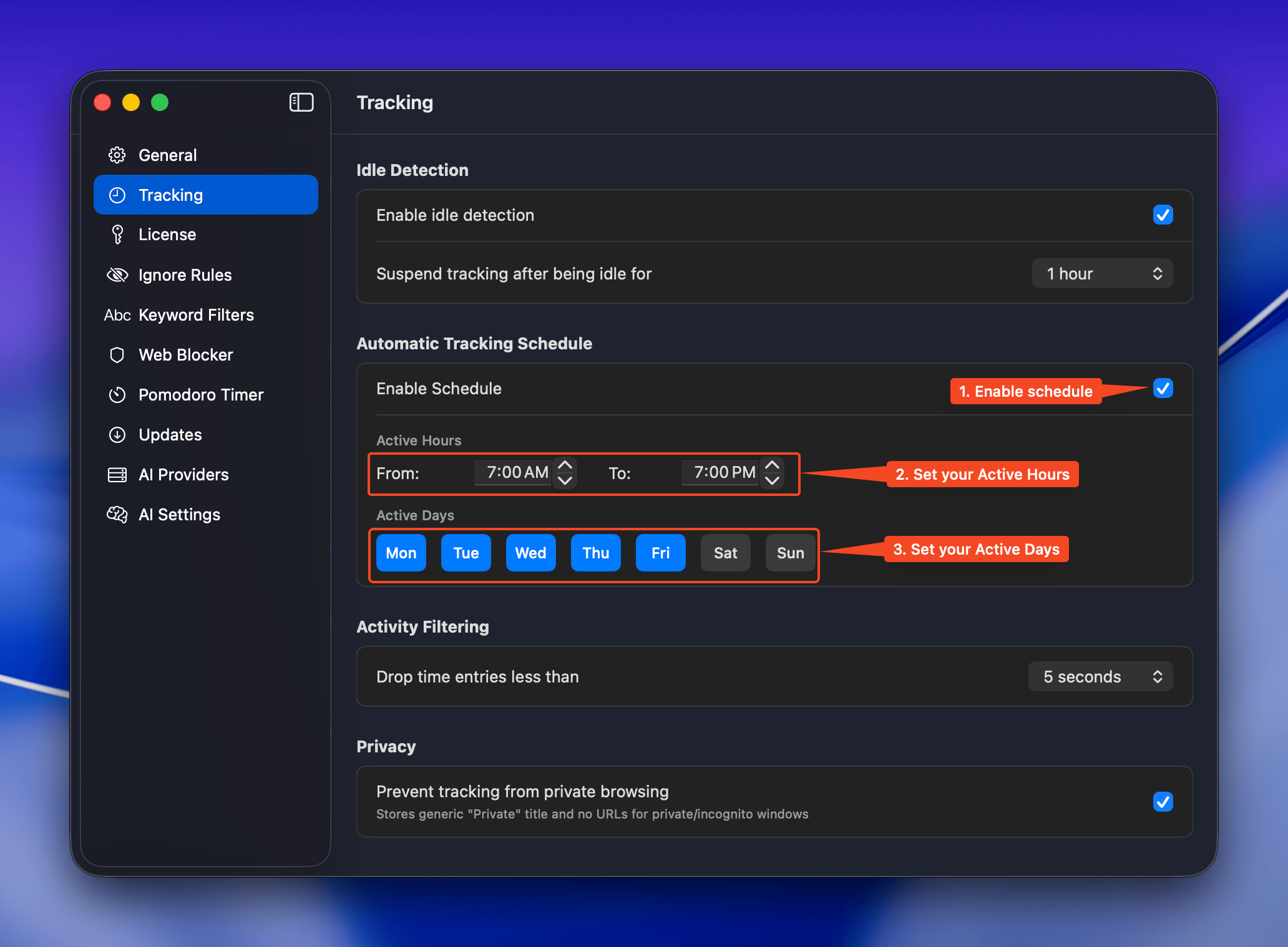
Task: Click the Web Blocker shield icon
Action: (117, 355)
